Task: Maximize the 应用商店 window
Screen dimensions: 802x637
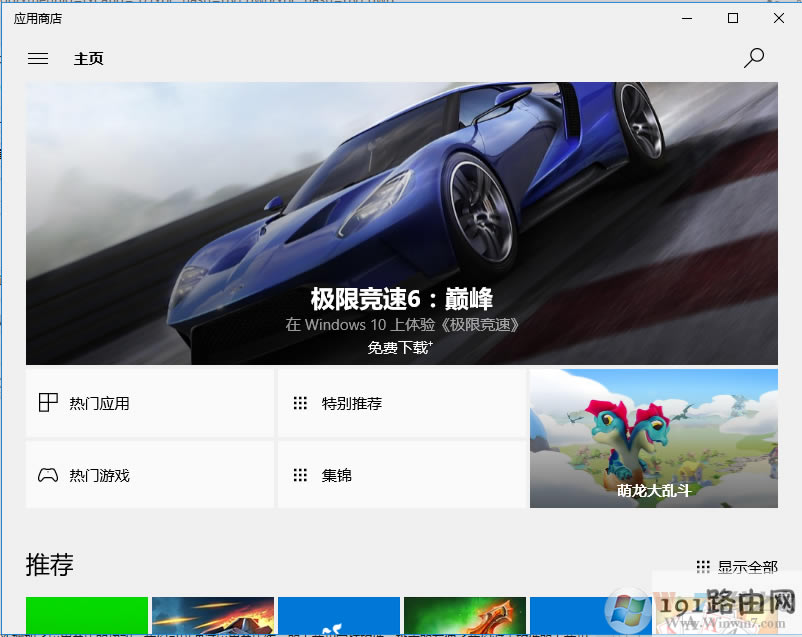Action: (x=733, y=18)
